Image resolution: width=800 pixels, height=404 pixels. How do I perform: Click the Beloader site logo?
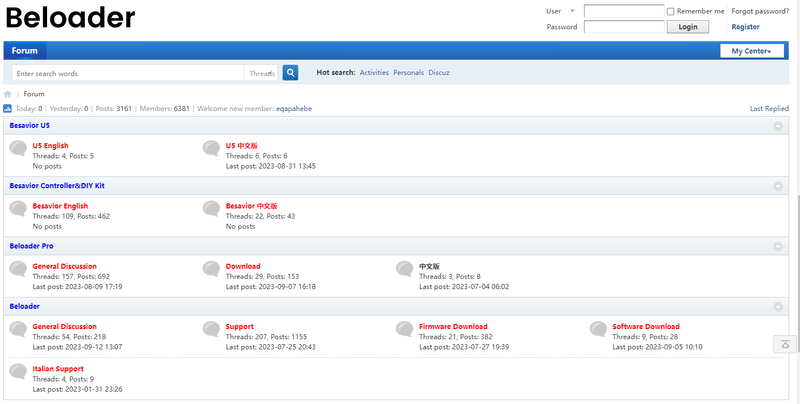[x=70, y=18]
